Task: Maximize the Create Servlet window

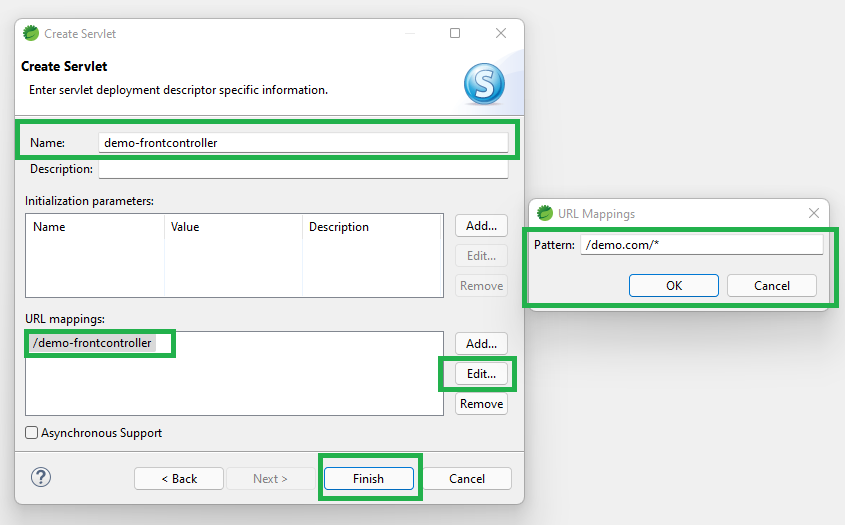Action: coord(455,33)
